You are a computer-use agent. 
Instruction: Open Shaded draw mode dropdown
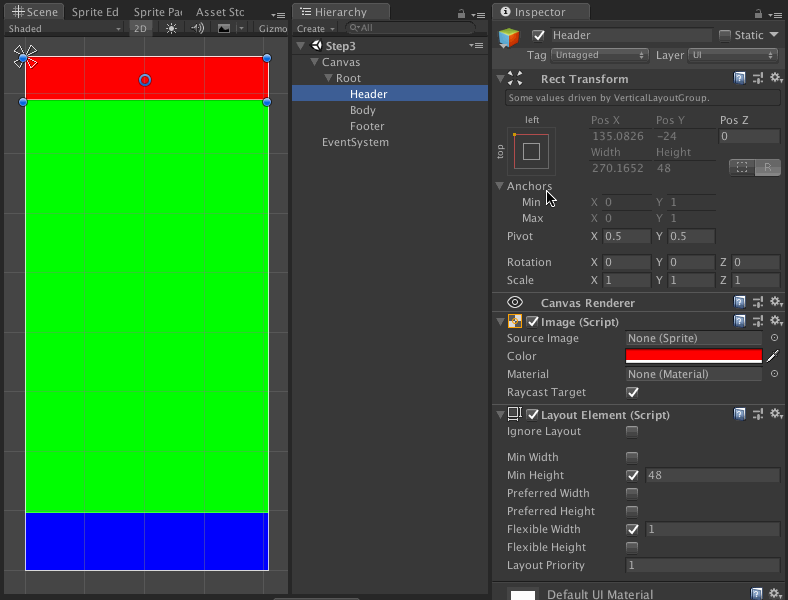(64, 29)
